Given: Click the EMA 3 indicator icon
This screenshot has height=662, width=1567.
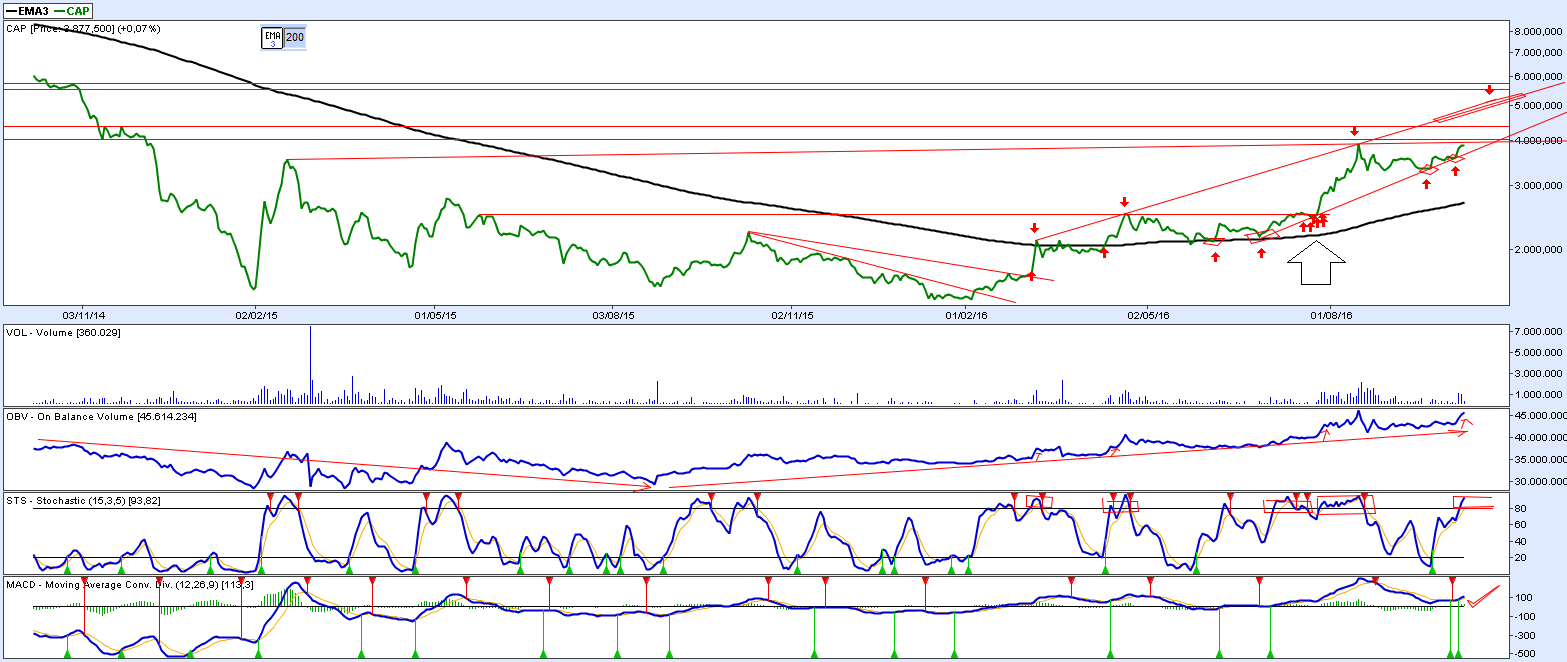Looking at the screenshot, I should [272, 38].
